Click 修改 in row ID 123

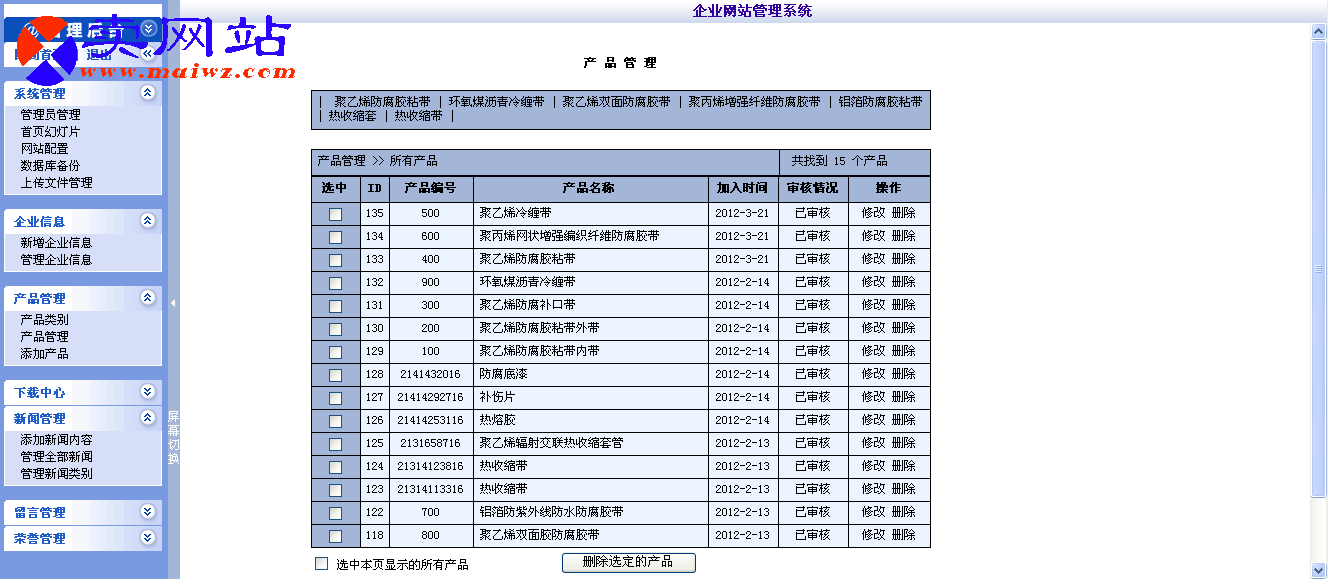point(874,489)
